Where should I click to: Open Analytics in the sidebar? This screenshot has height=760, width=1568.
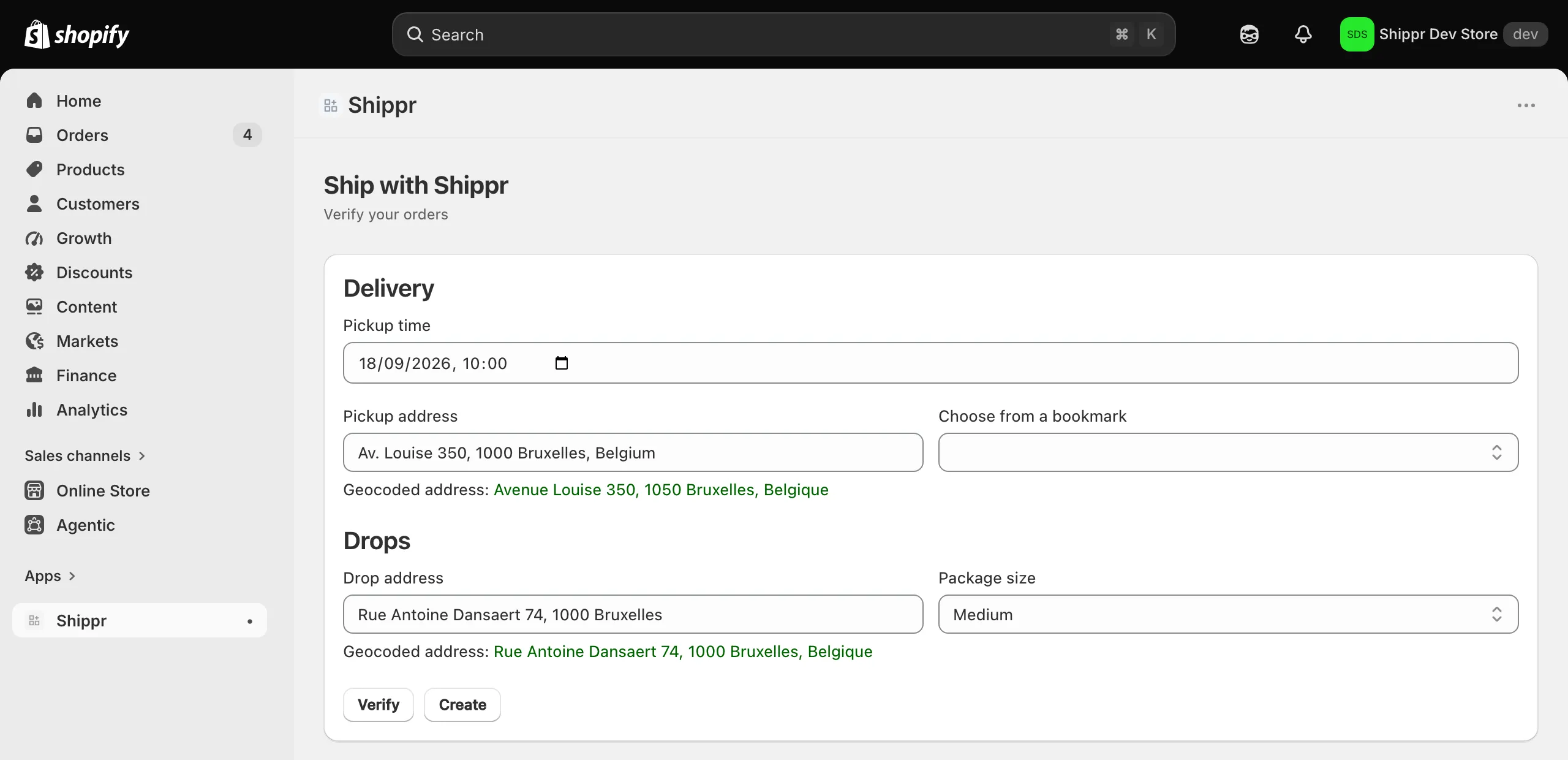pyautogui.click(x=140, y=409)
